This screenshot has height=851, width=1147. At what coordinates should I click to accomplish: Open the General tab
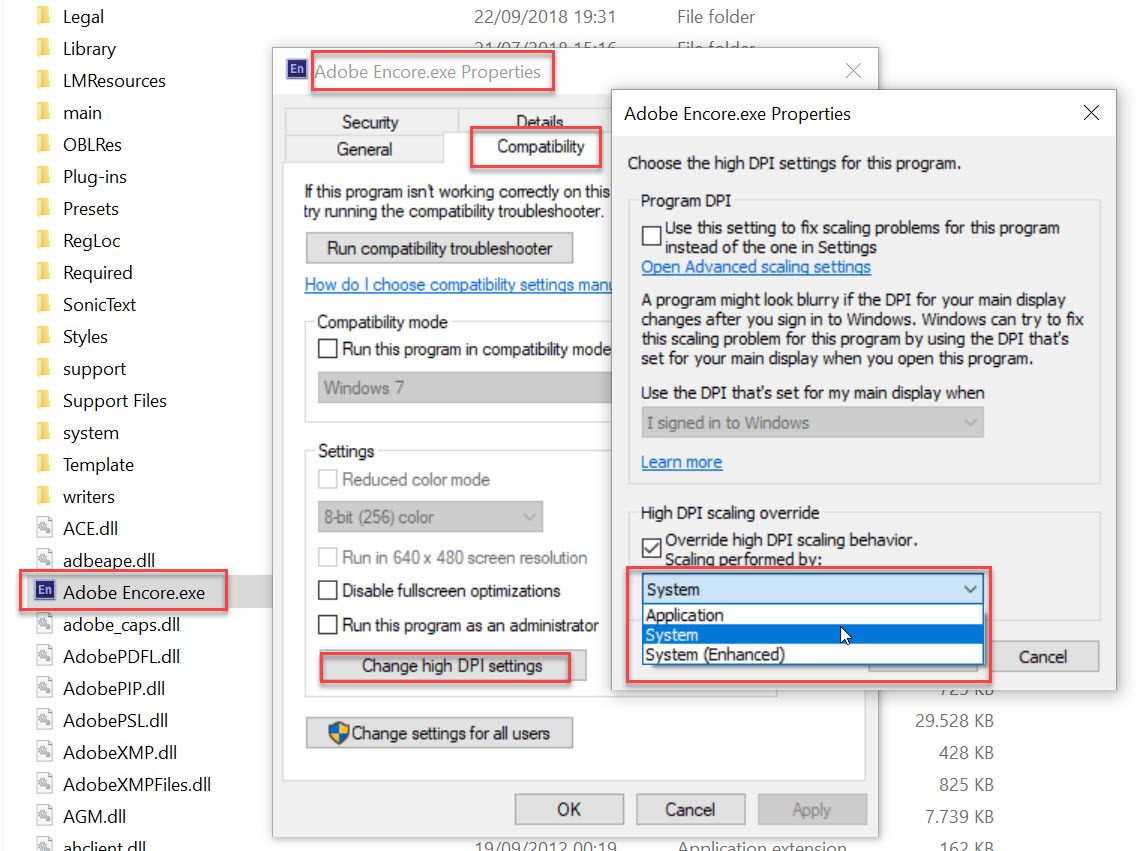[364, 149]
